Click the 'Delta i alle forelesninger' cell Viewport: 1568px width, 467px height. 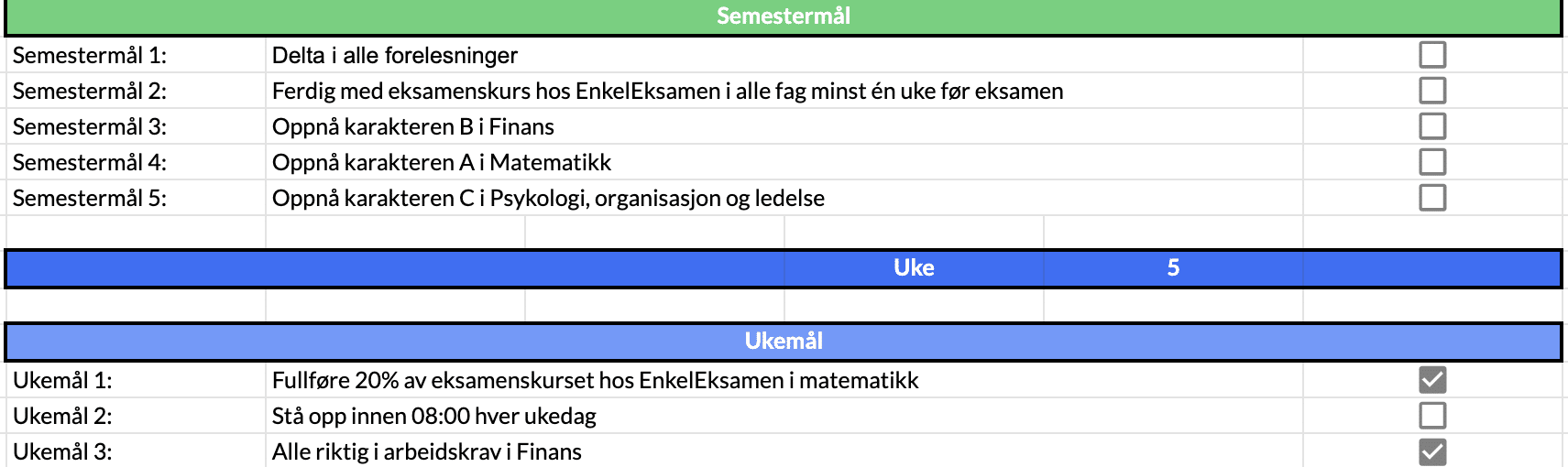tap(395, 56)
